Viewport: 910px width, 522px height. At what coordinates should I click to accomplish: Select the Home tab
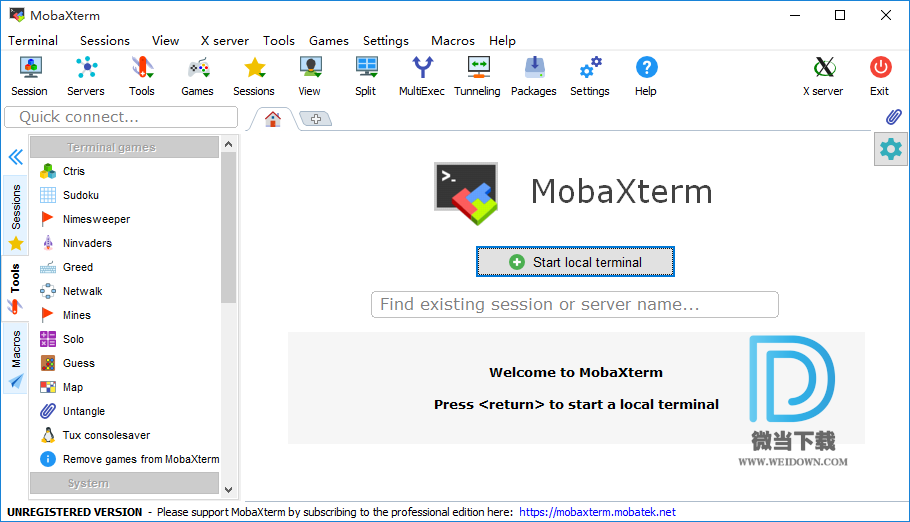[273, 119]
